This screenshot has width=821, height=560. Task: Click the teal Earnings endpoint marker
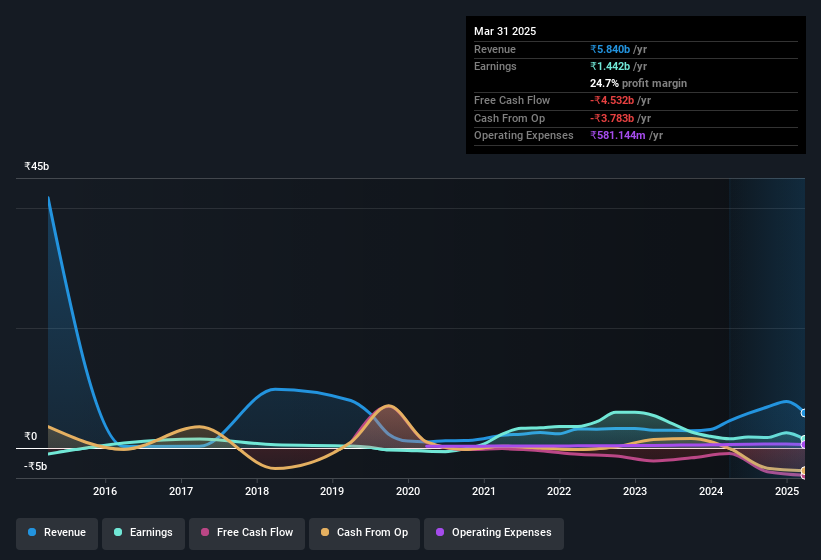804,439
